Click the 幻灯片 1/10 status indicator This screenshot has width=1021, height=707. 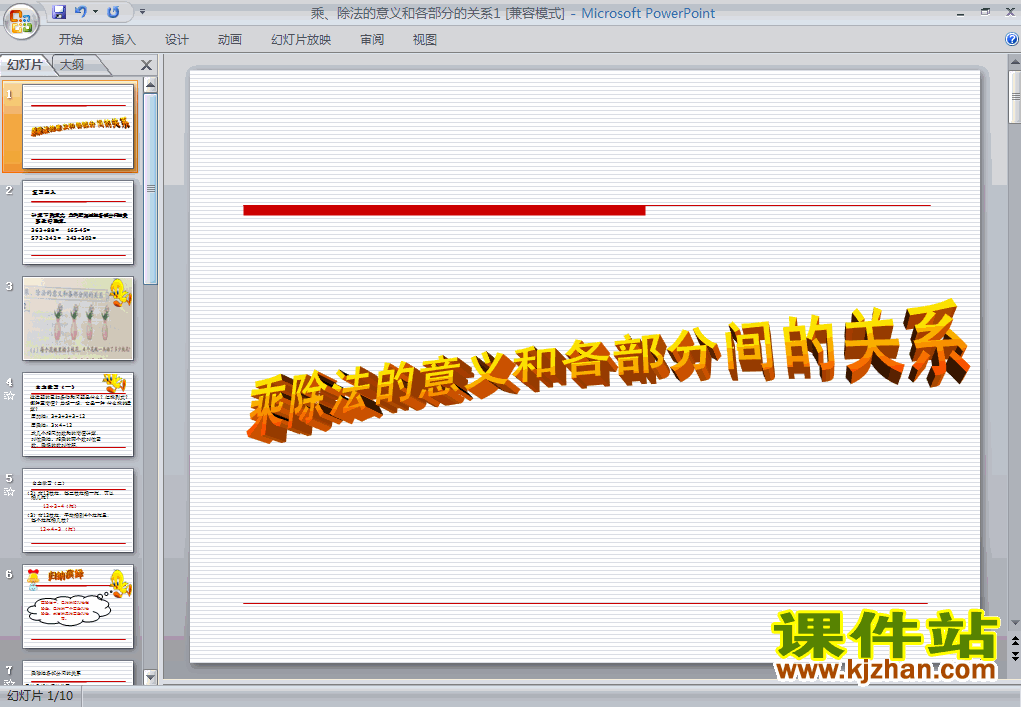click(x=40, y=696)
